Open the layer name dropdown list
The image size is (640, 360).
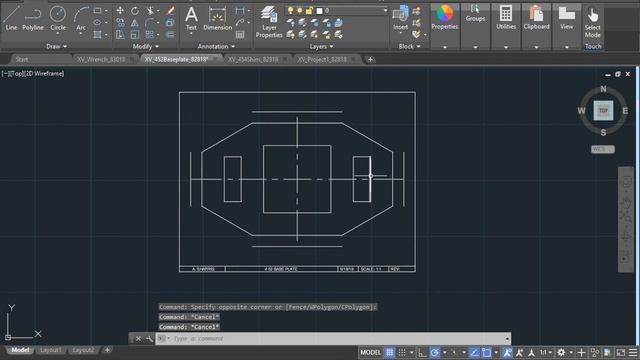[385, 10]
